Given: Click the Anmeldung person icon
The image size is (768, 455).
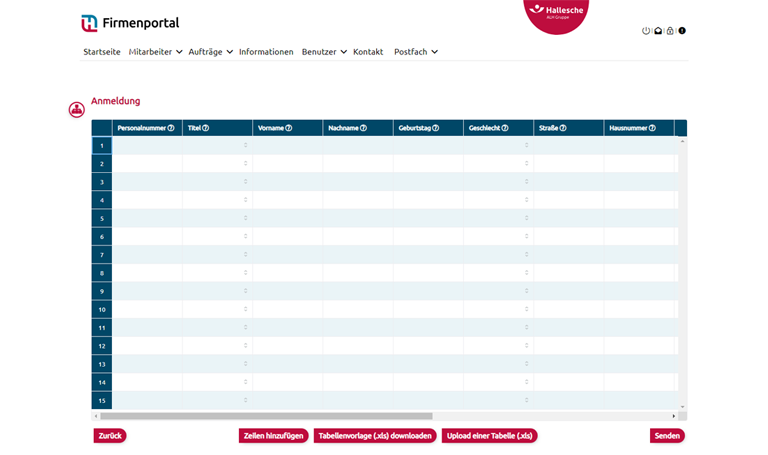Looking at the screenshot, I should coord(76,110).
